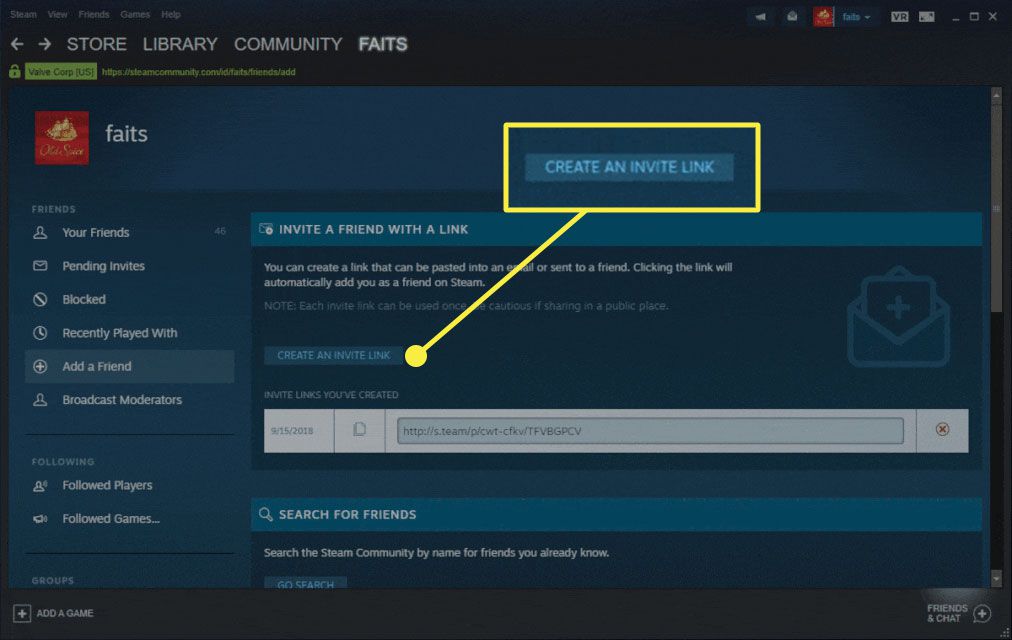1012x640 pixels.
Task: Click the 46 friends count
Action: click(220, 231)
